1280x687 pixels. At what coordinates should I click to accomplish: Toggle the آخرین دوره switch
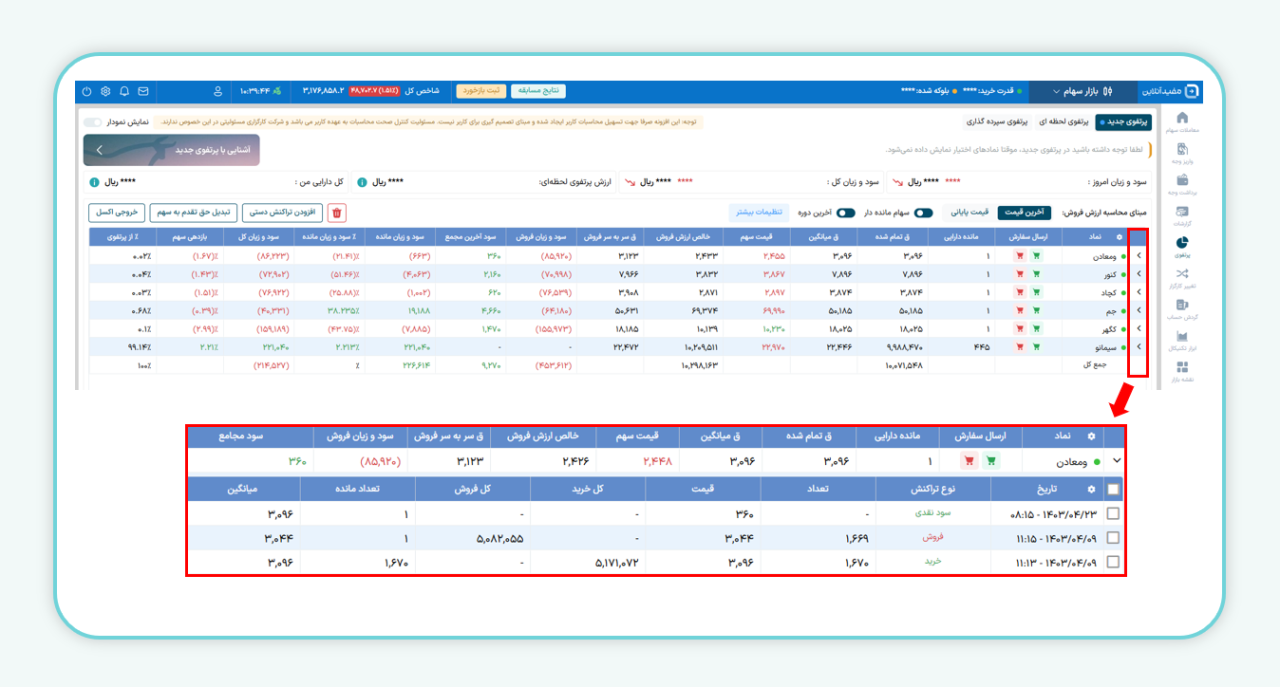[x=846, y=212]
